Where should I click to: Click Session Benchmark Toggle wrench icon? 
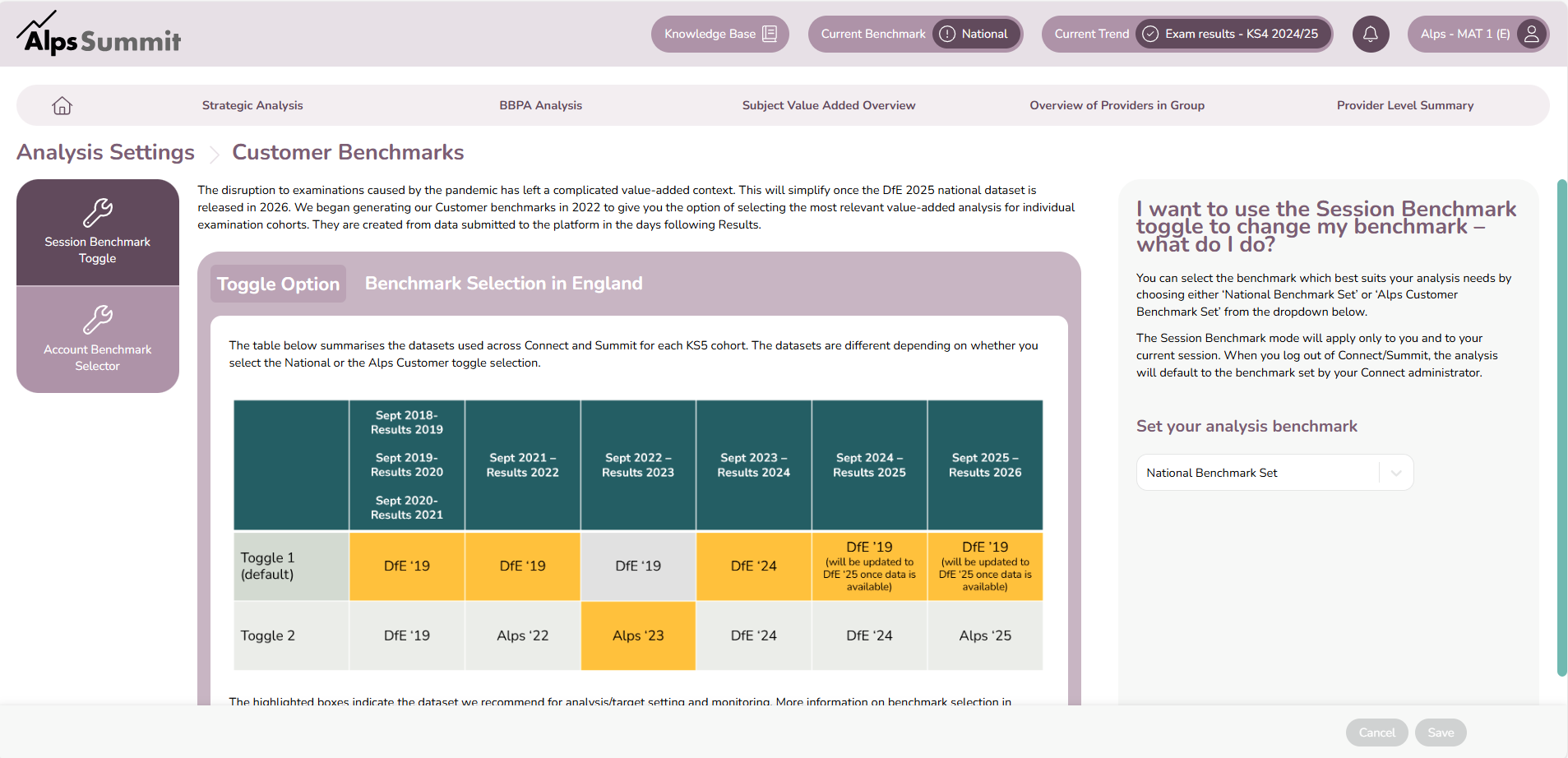click(98, 212)
